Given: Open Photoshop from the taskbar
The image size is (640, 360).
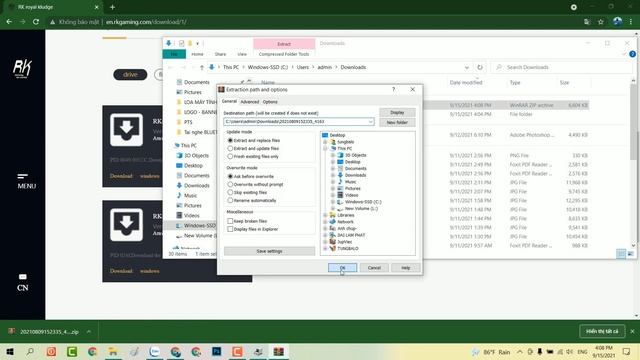Looking at the screenshot, I should tap(217, 352).
